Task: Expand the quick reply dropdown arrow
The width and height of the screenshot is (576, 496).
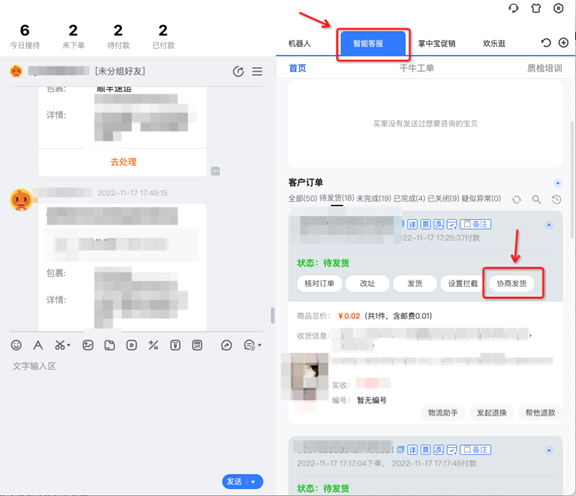Action: 260,345
